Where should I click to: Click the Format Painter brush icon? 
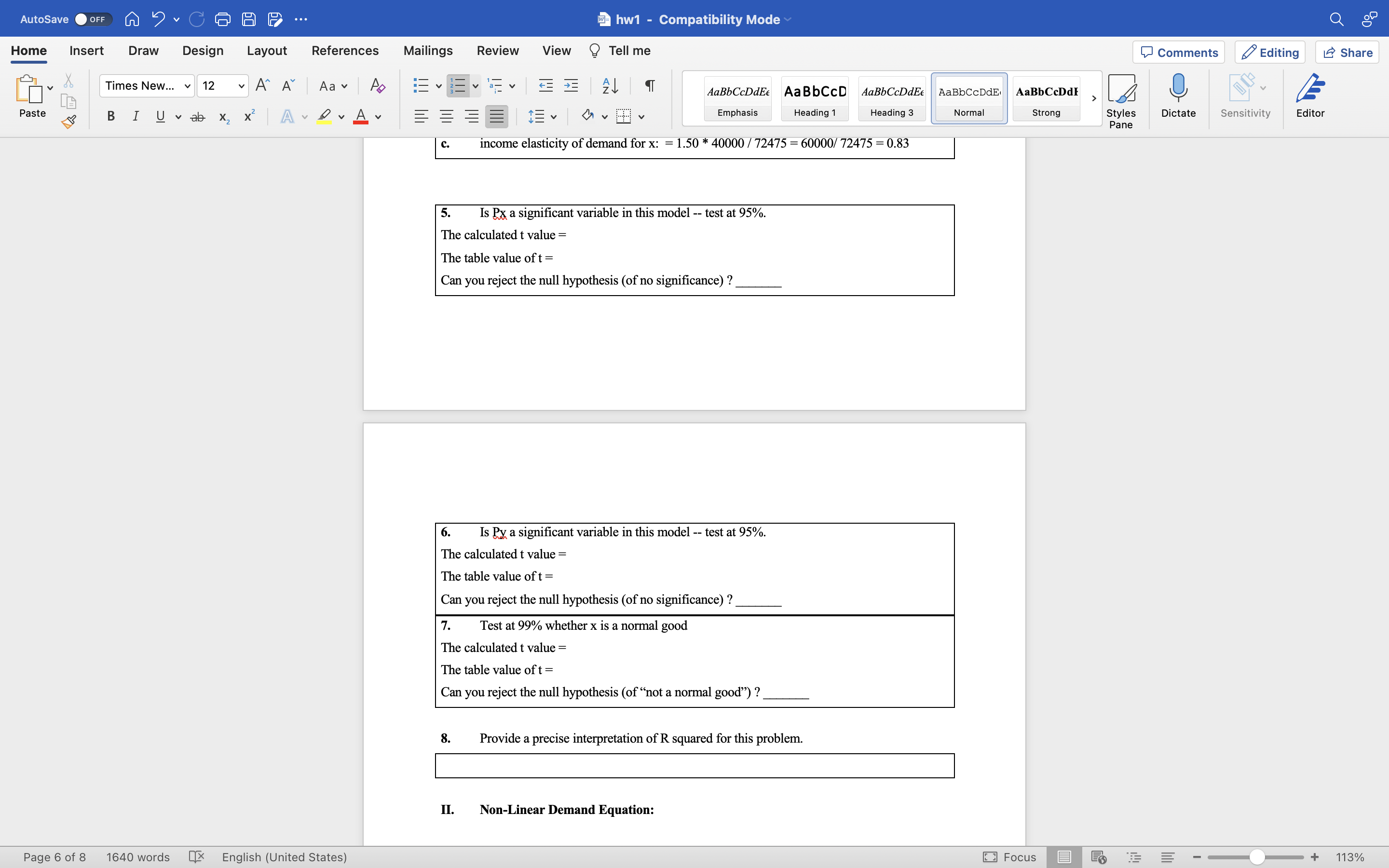69,121
